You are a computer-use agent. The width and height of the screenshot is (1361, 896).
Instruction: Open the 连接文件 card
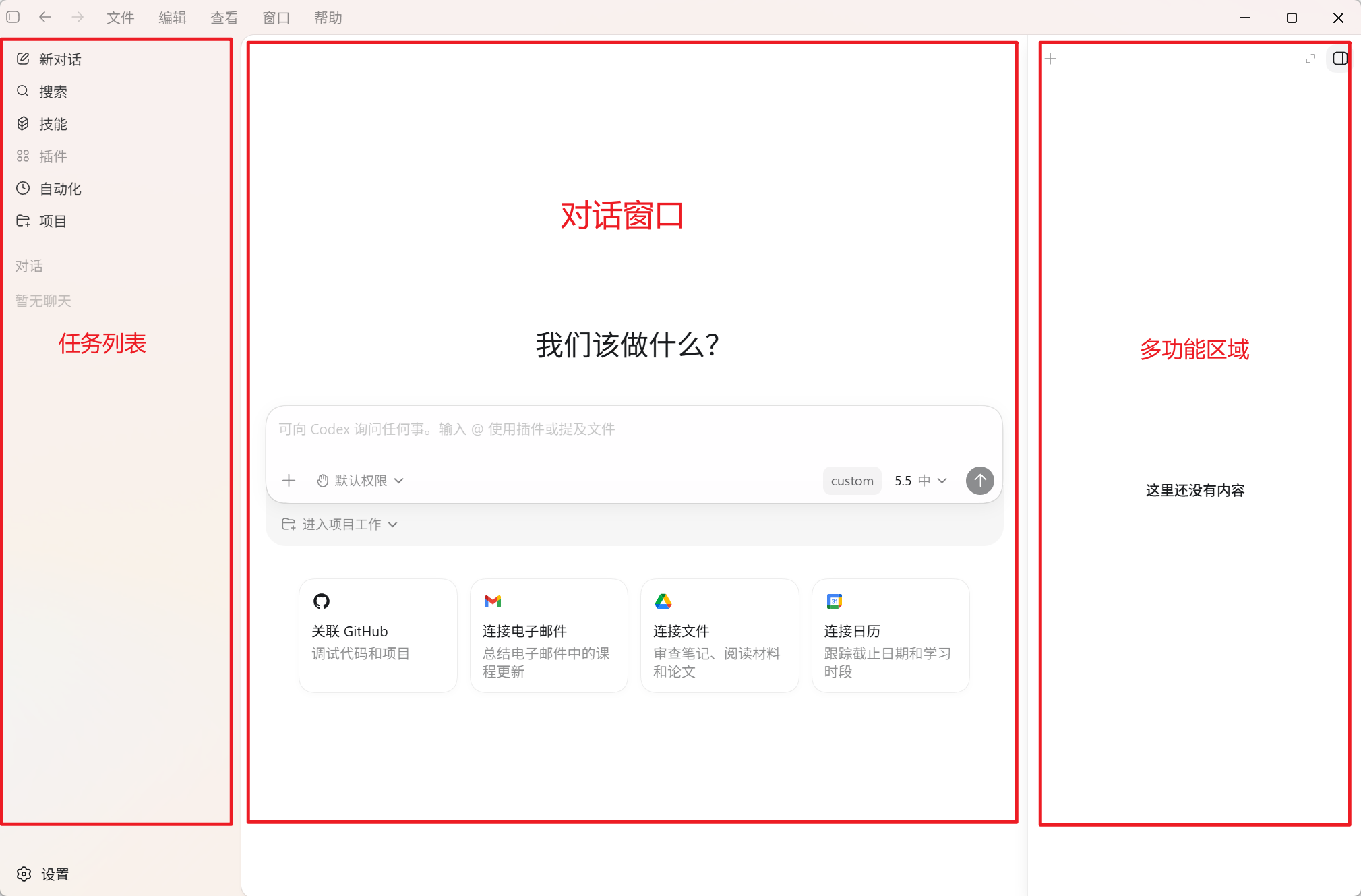[x=720, y=636]
